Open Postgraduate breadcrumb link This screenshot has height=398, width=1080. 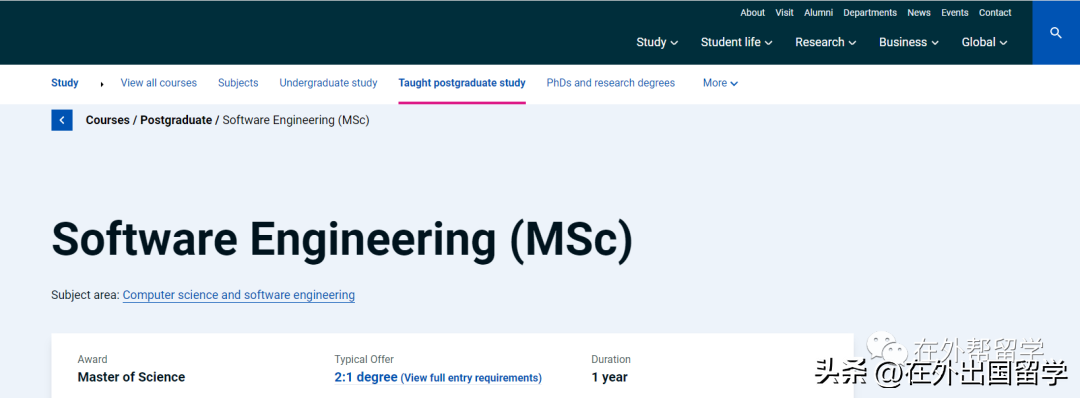(176, 120)
